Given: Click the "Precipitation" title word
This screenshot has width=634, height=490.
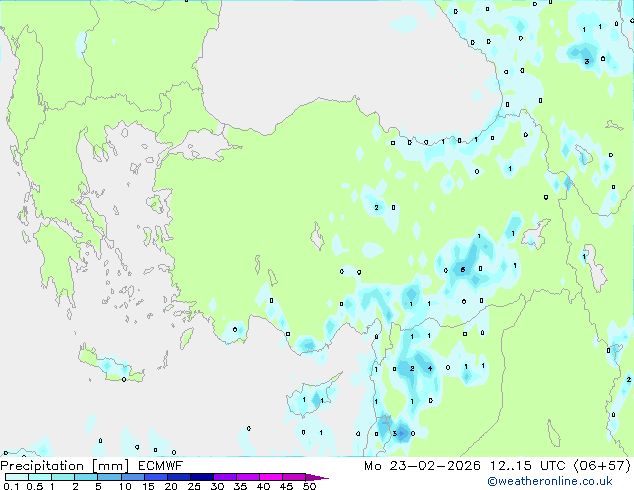Looking at the screenshot, I should click(x=42, y=466).
